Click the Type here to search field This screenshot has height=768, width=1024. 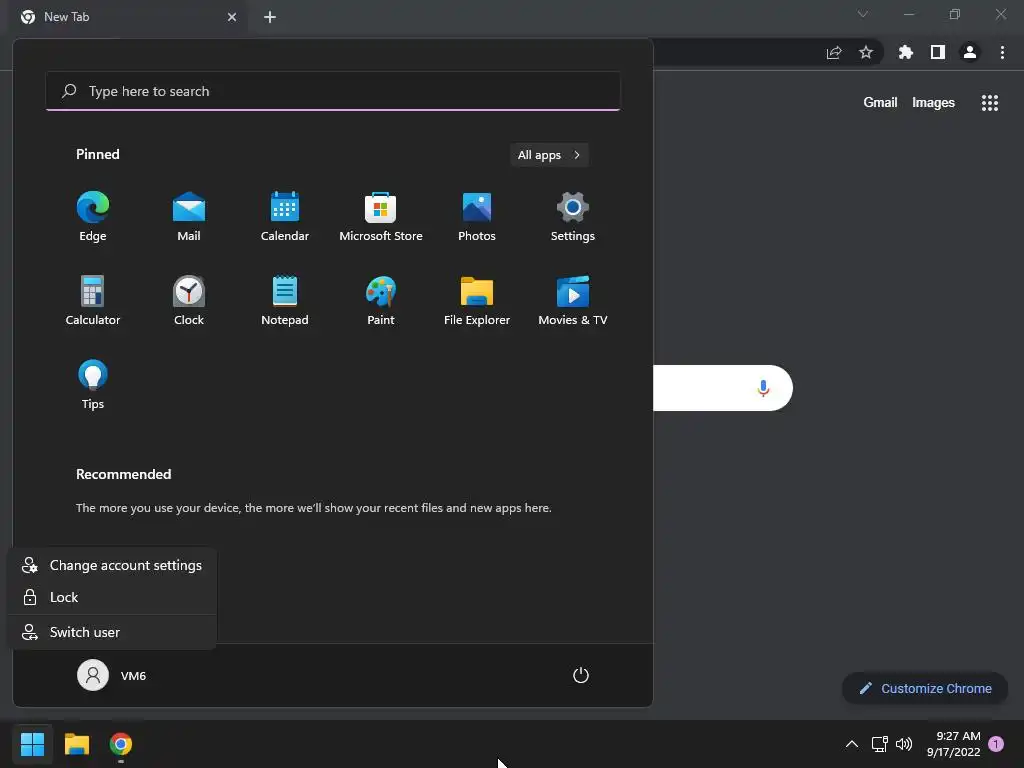click(x=333, y=91)
